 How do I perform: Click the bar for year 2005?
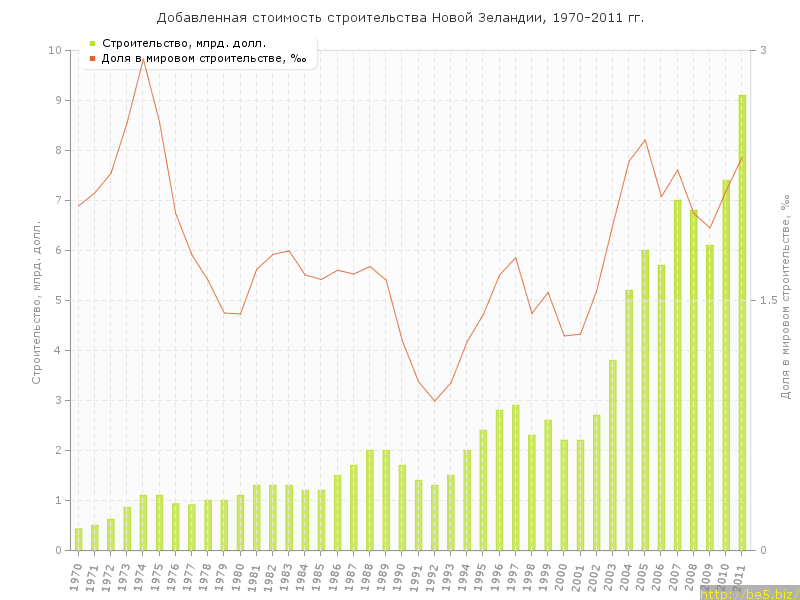[645, 400]
